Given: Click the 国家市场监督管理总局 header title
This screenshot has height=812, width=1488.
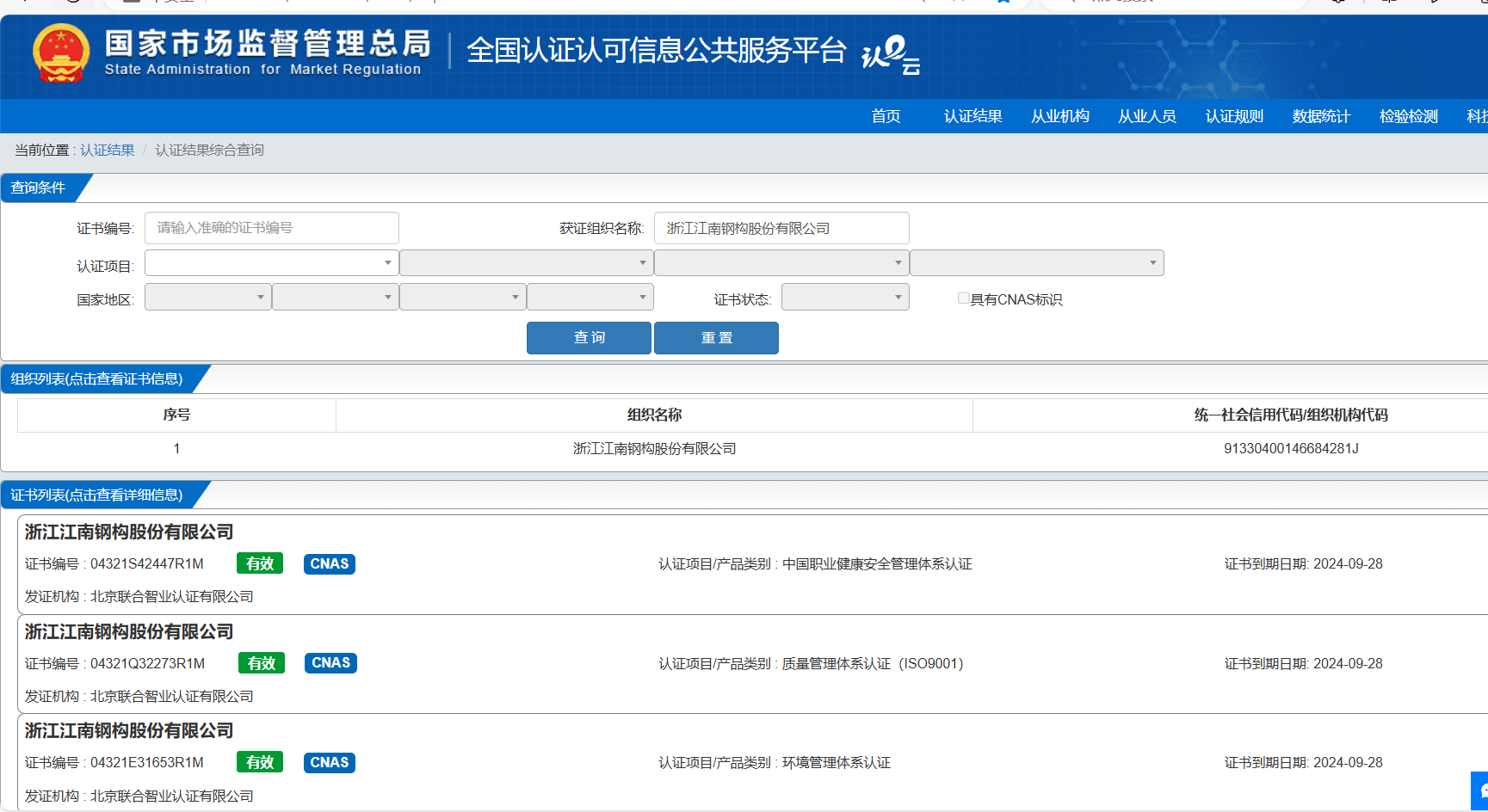Looking at the screenshot, I should 268,43.
